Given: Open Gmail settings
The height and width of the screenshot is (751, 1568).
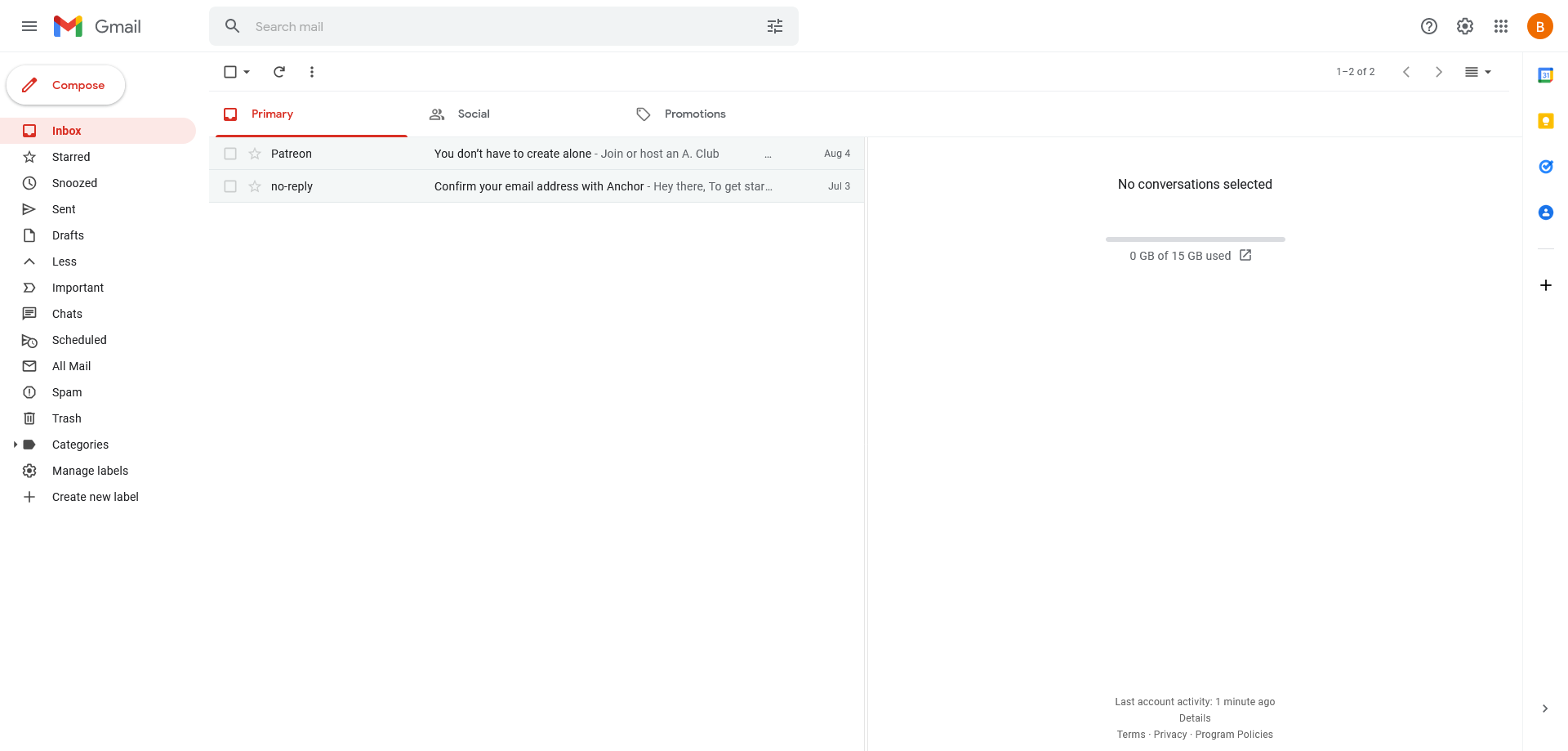Looking at the screenshot, I should [1464, 25].
